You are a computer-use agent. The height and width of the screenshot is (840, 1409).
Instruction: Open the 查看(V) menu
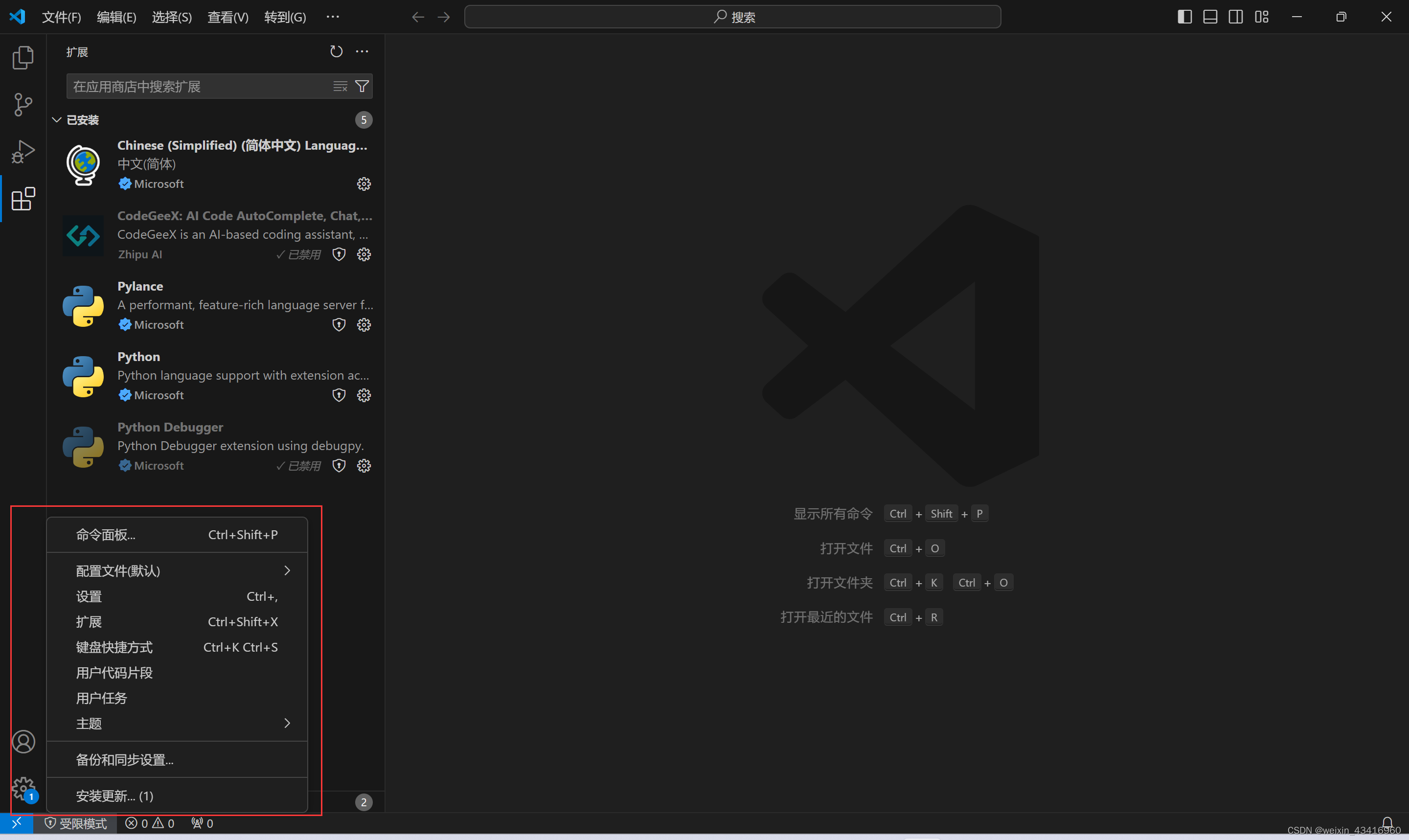(228, 17)
